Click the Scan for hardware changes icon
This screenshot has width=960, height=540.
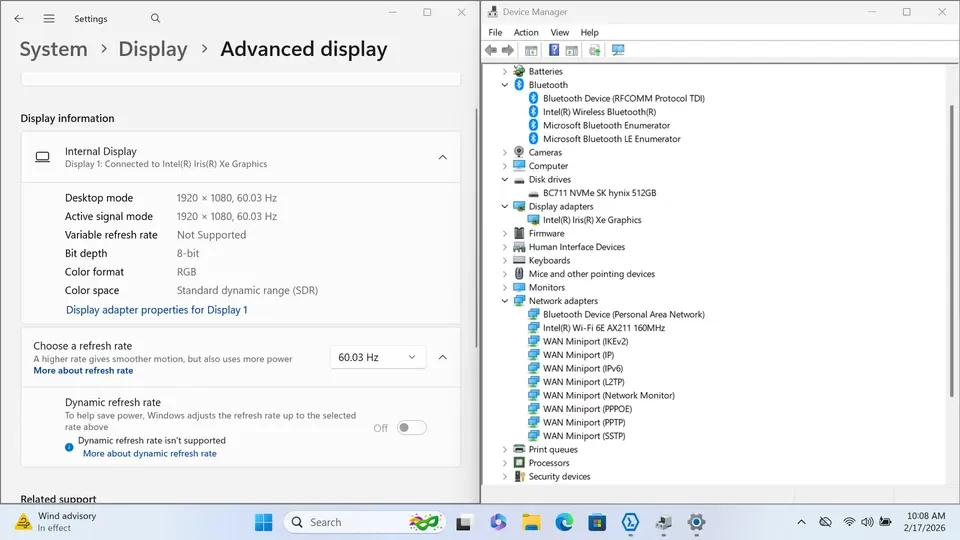pos(618,50)
